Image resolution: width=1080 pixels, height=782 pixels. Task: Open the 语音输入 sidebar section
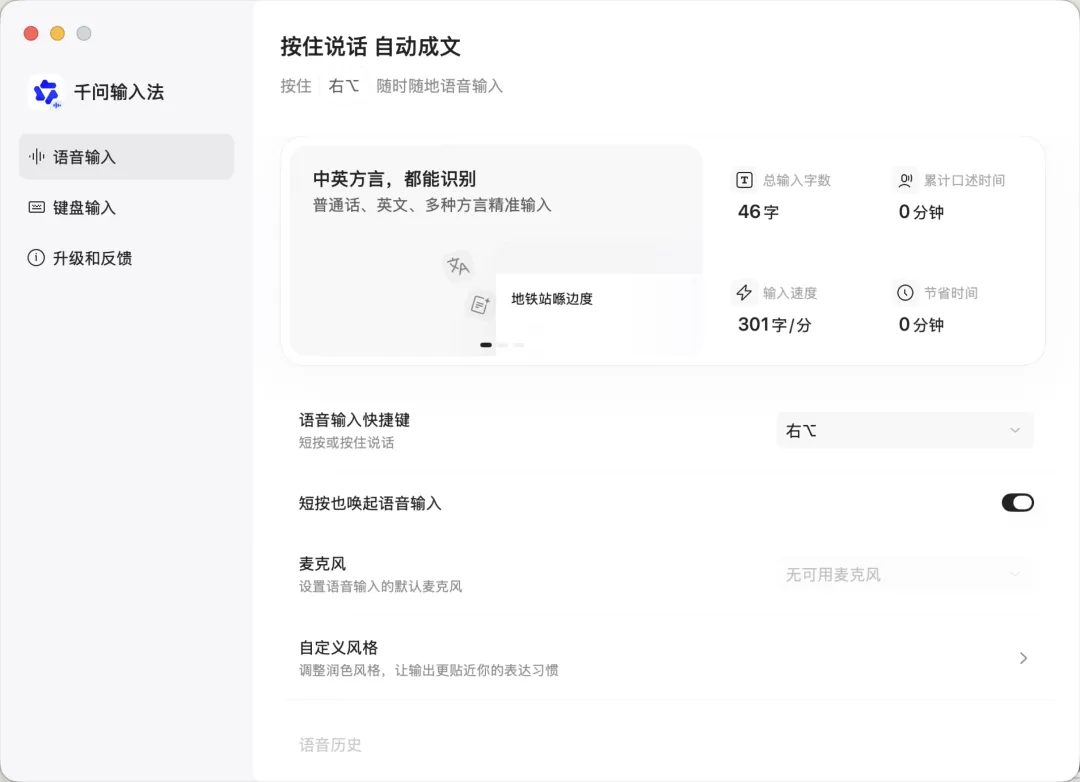tap(127, 157)
